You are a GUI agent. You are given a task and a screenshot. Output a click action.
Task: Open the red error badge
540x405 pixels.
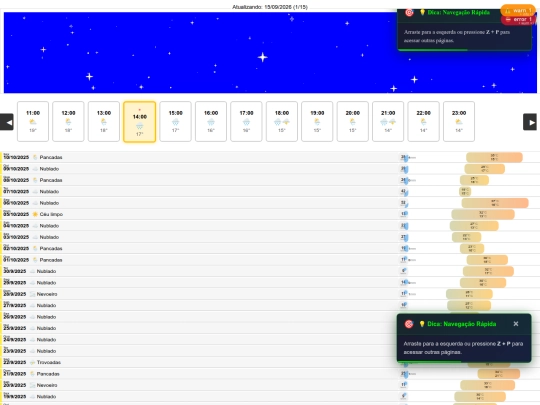tap(519, 20)
